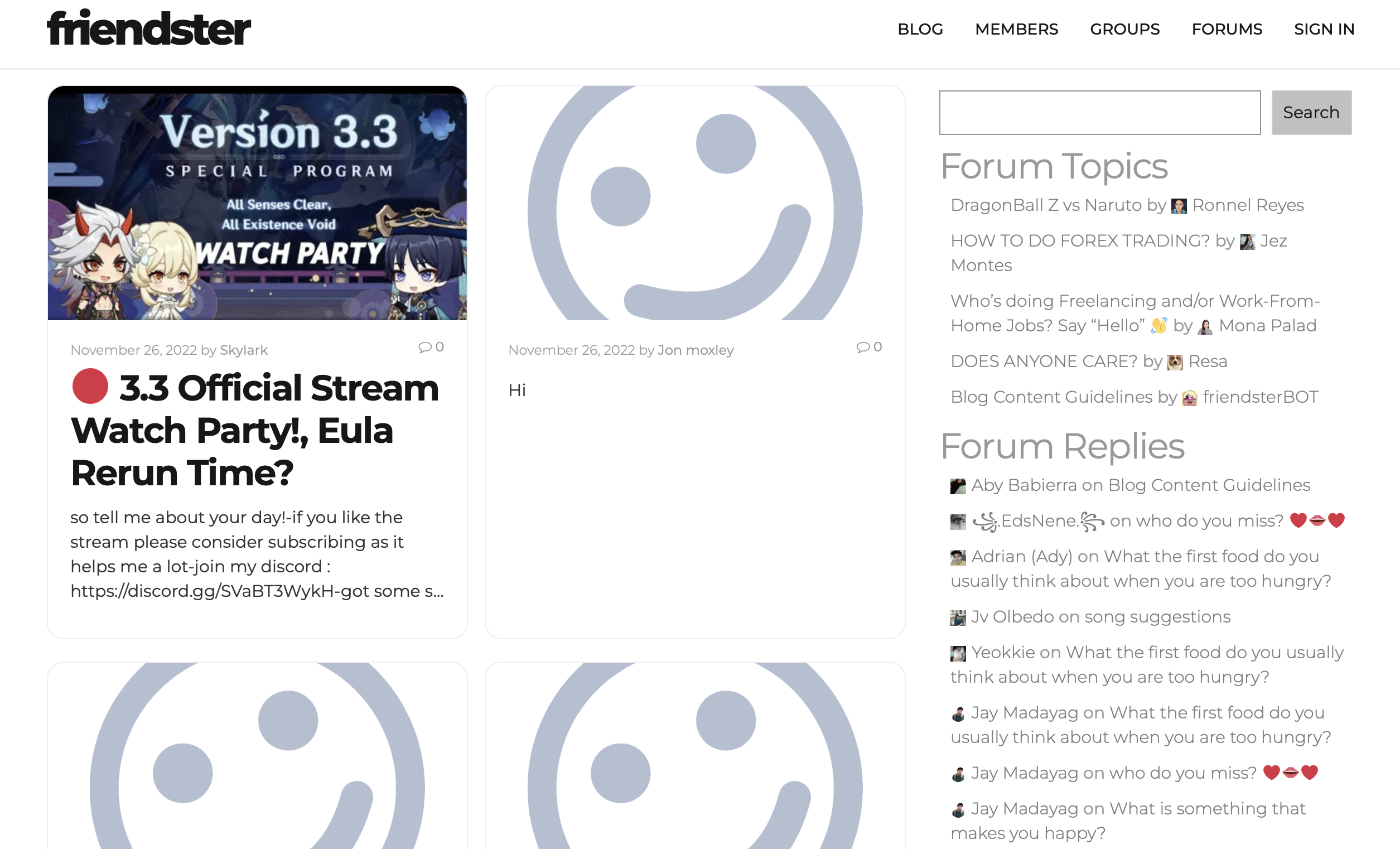
Task: Click Jez Montes avatar icon
Action: point(1247,242)
